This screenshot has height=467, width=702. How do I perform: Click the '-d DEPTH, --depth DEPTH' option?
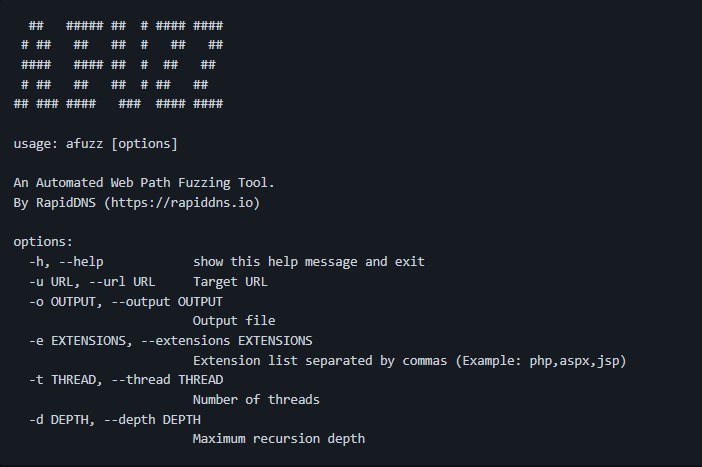pyautogui.click(x=115, y=419)
